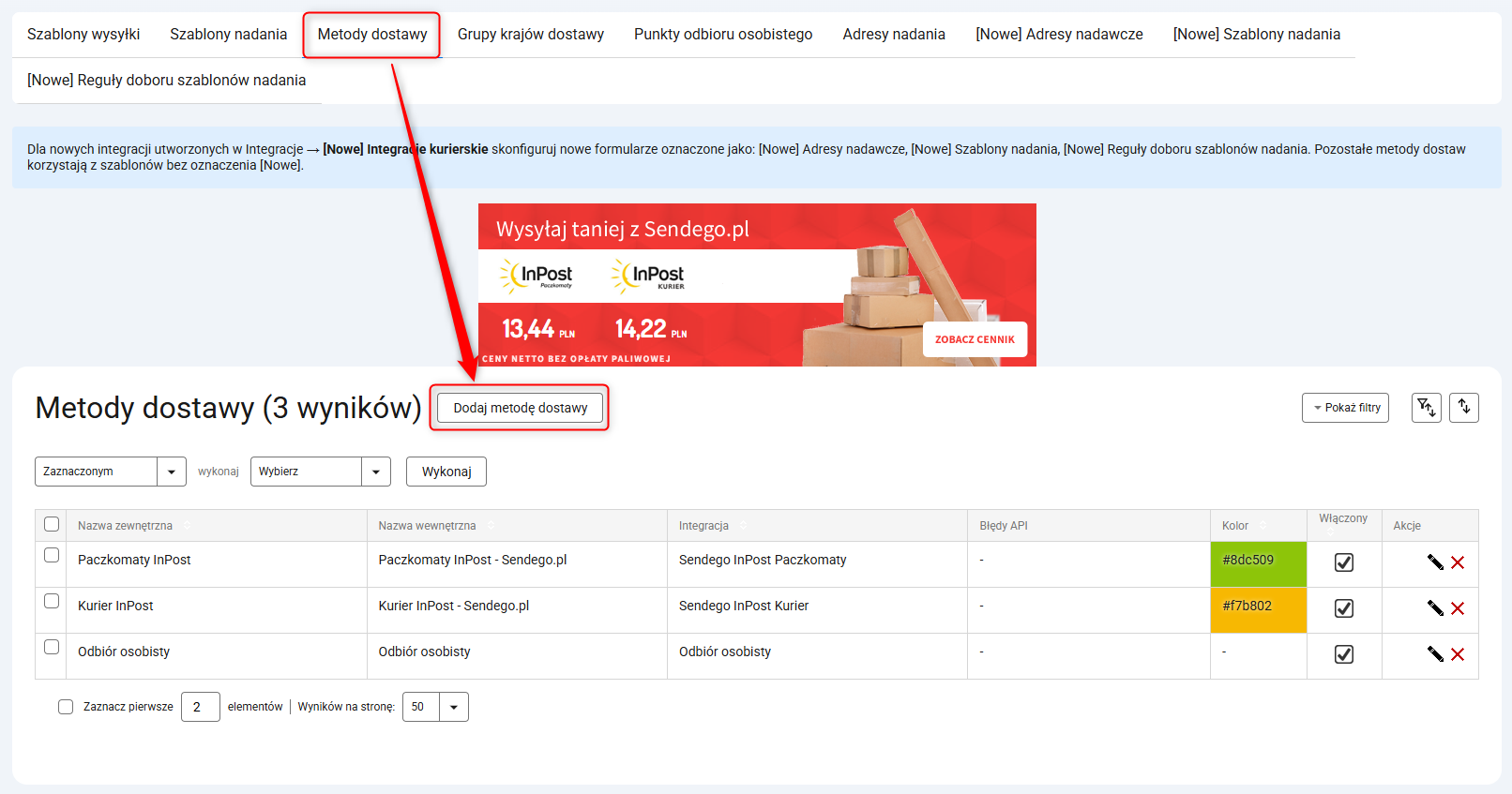
Task: Edit the Kurier InPost delivery method
Action: (1435, 608)
